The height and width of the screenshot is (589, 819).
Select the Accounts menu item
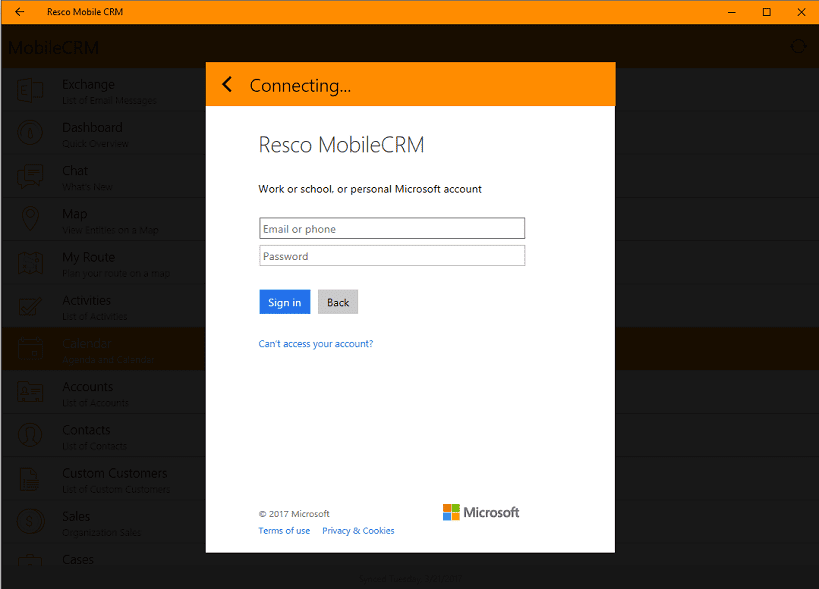coord(104,392)
